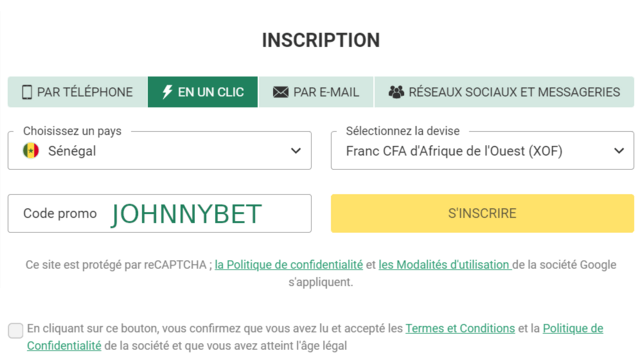Click the people group icon
640x360 pixels.
[x=396, y=92]
